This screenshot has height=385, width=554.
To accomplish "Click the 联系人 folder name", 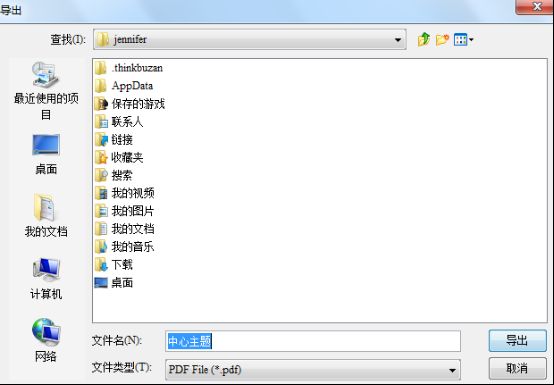I will click(x=127, y=122).
